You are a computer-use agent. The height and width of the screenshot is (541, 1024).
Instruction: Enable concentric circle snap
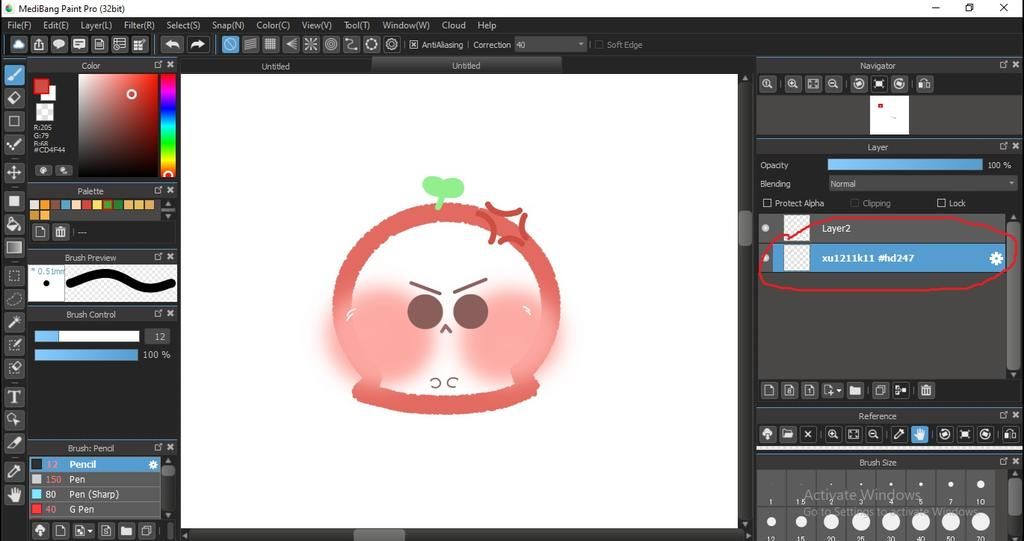pyautogui.click(x=331, y=44)
